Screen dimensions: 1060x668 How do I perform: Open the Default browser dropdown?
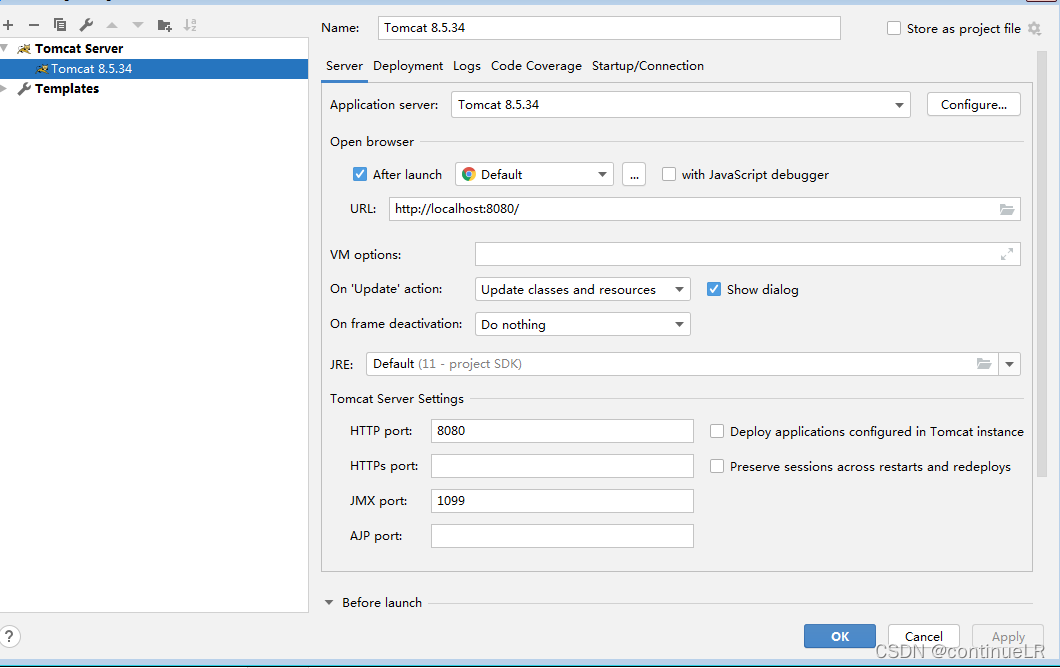coord(534,174)
